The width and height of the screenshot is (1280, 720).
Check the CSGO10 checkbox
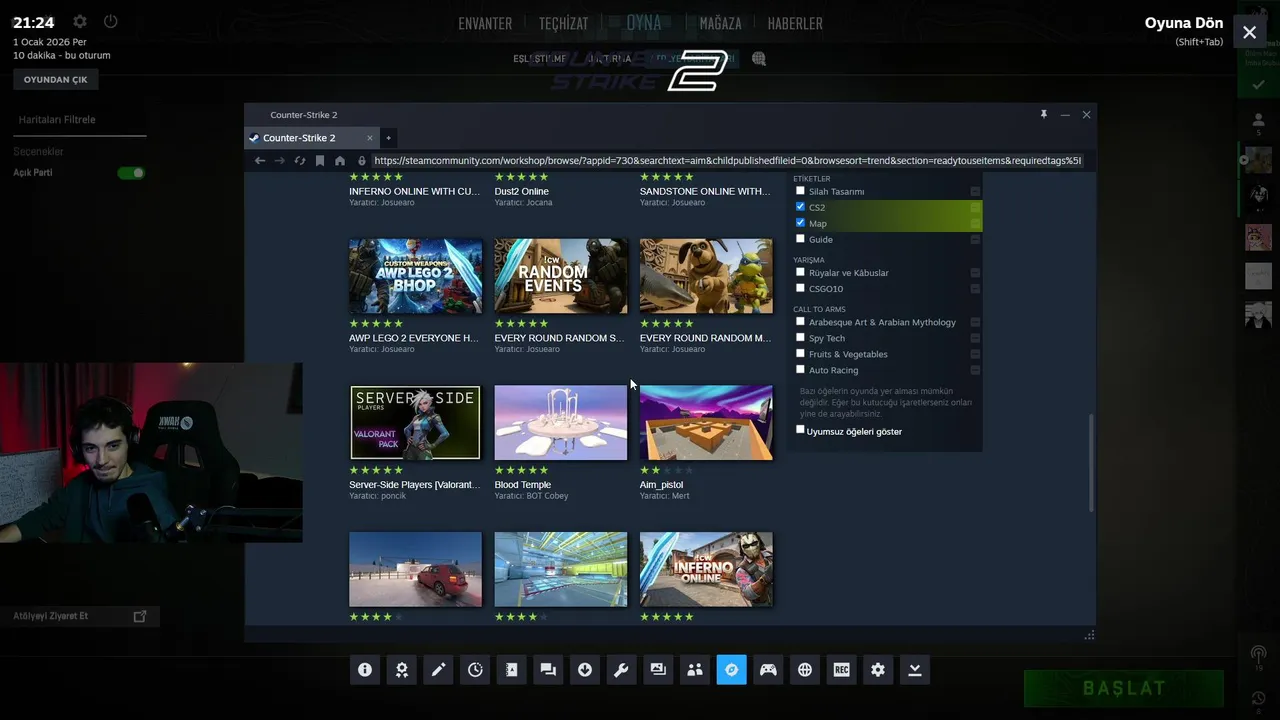(800, 287)
